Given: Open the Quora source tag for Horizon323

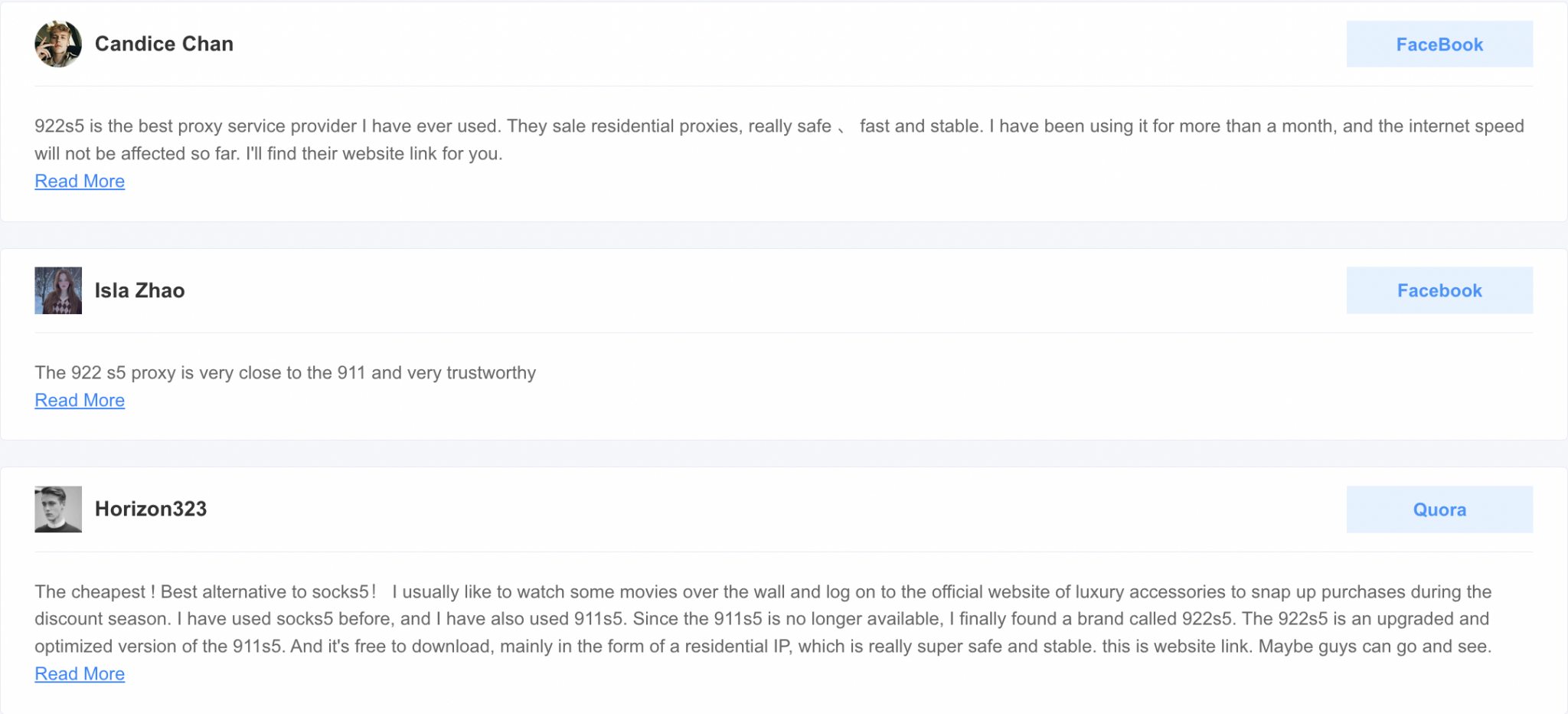Looking at the screenshot, I should click(x=1439, y=509).
